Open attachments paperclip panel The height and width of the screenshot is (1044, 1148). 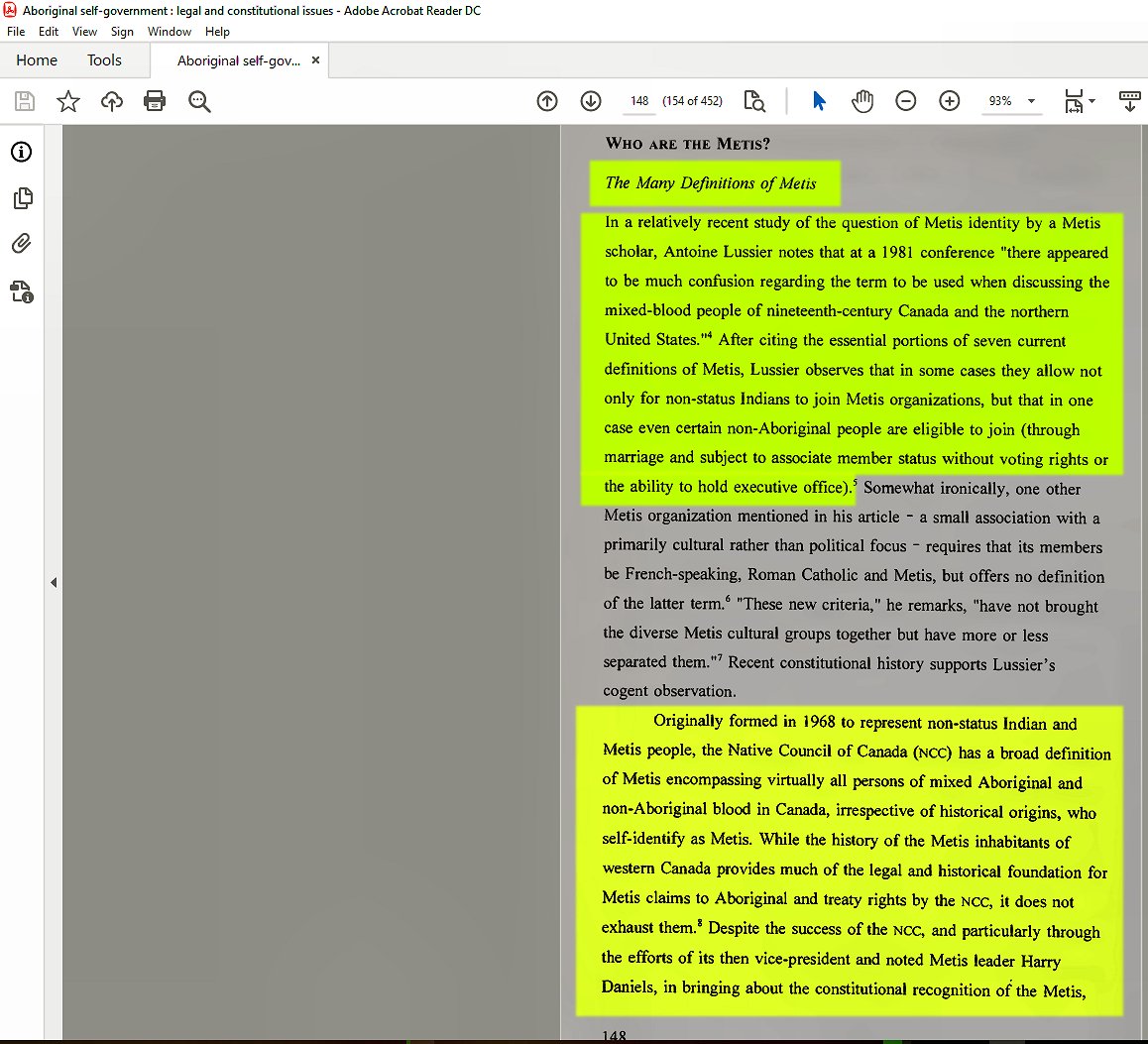(x=21, y=243)
